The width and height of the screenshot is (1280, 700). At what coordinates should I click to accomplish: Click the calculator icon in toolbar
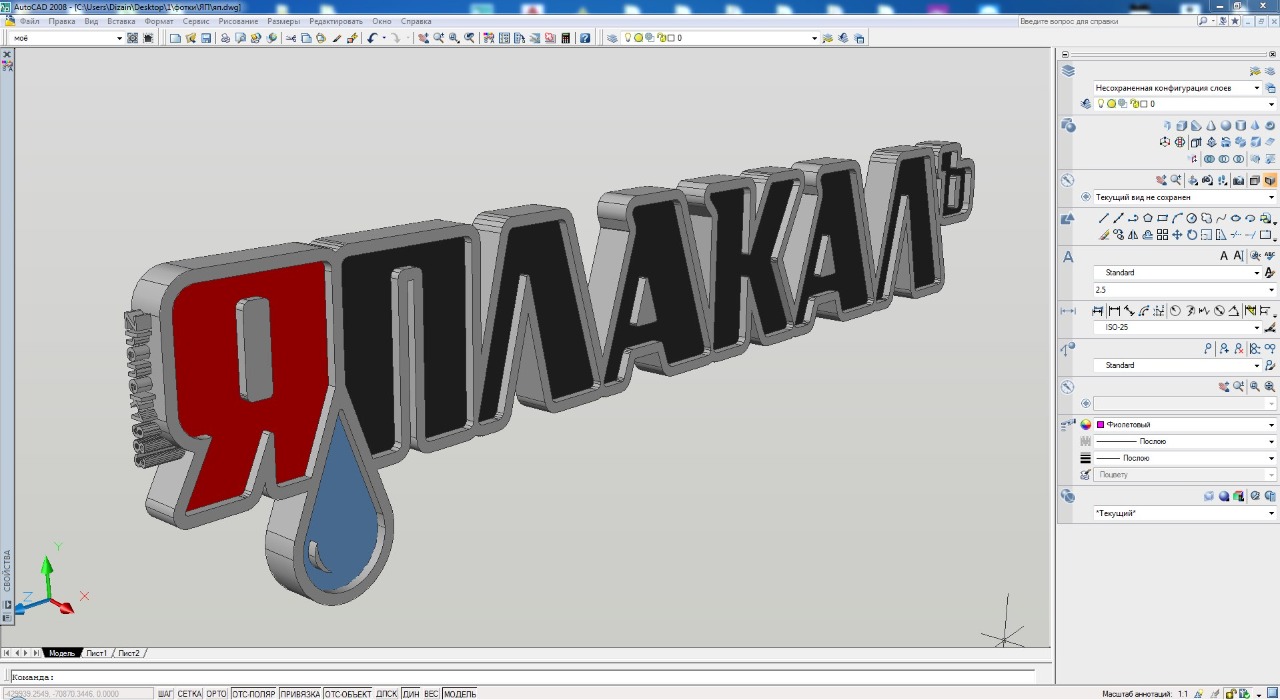pos(566,38)
